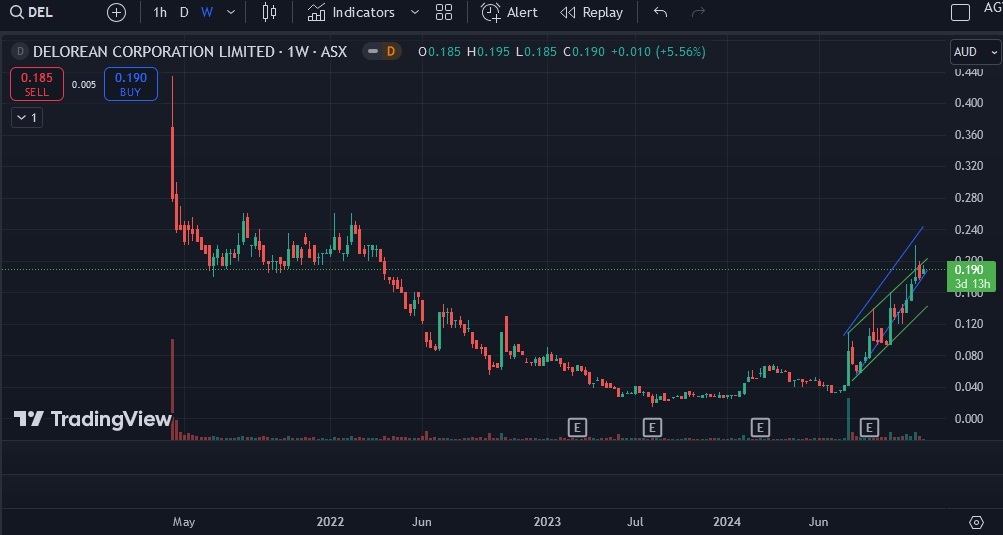Image resolution: width=1003 pixels, height=535 pixels.
Task: Click the 2023 label on time axis
Action: [548, 522]
